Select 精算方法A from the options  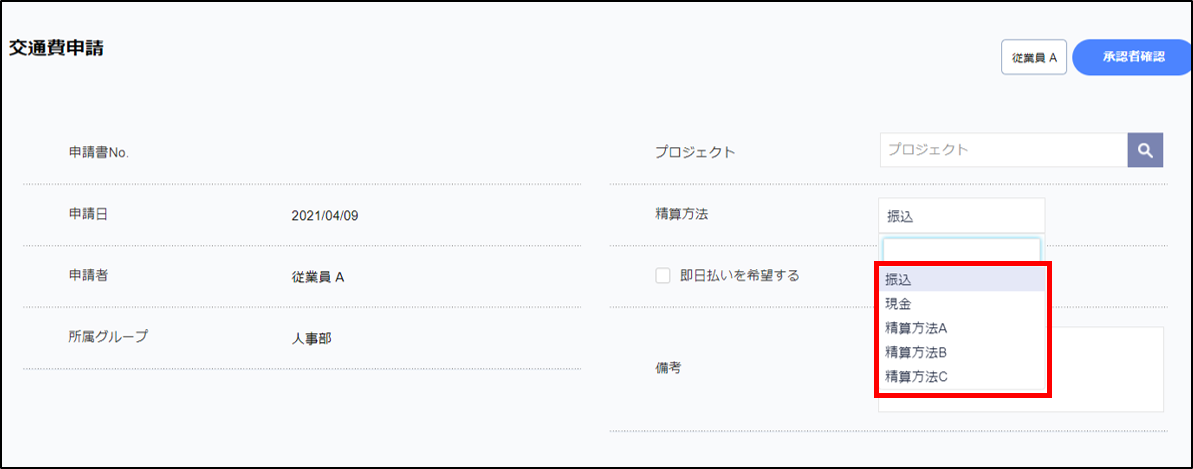click(x=962, y=328)
